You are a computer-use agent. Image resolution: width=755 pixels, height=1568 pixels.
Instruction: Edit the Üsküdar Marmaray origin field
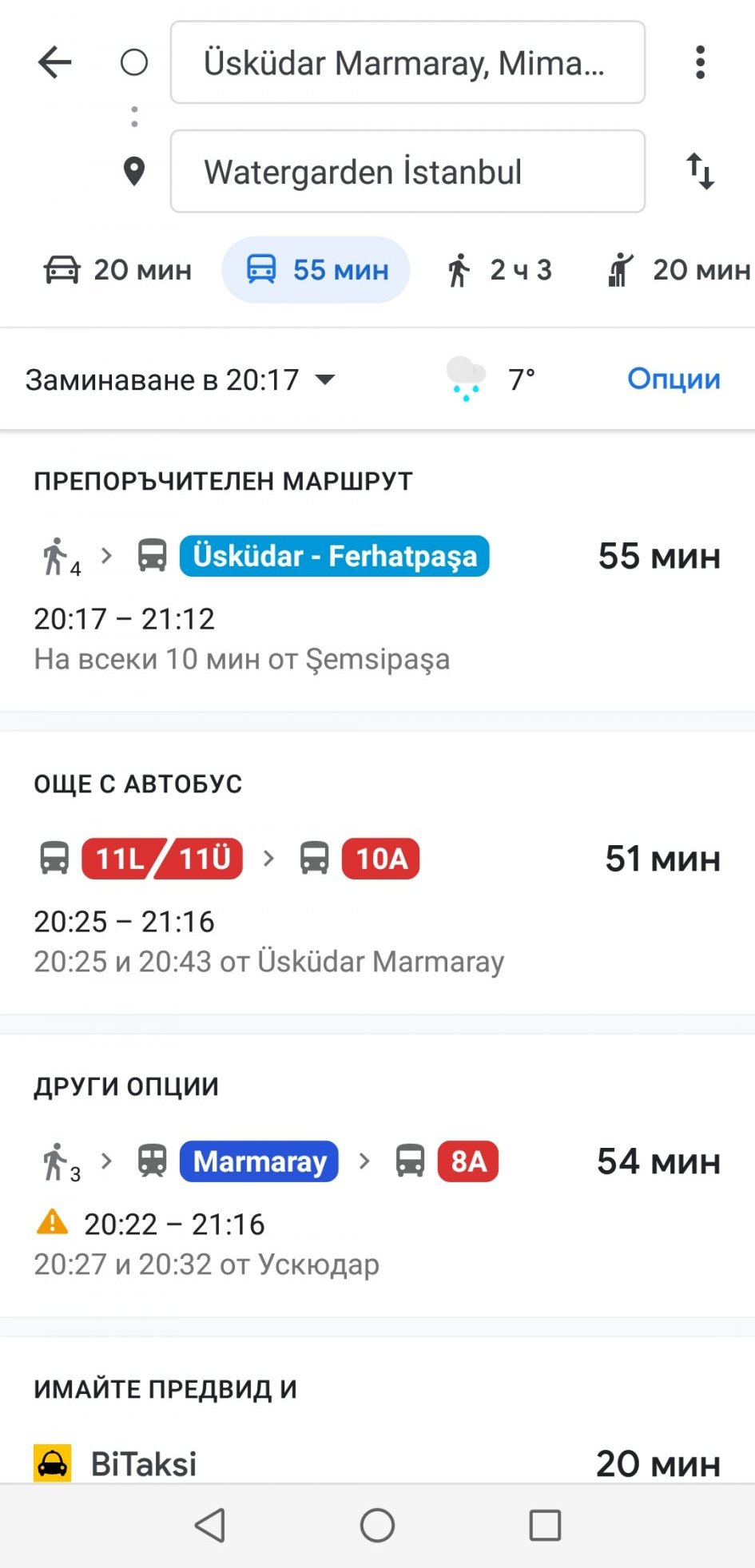pyautogui.click(x=407, y=62)
